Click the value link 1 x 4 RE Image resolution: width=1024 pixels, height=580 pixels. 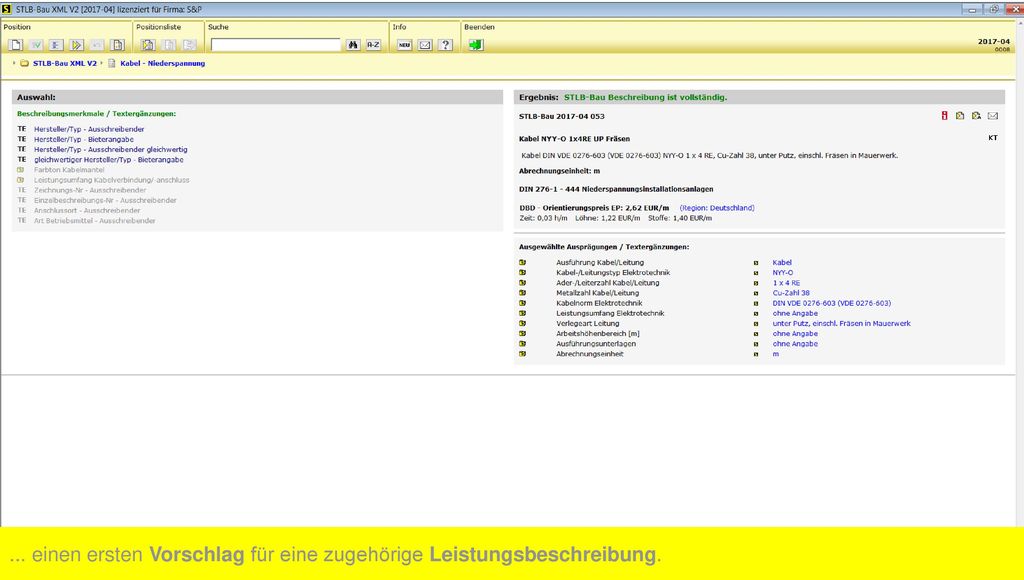click(x=786, y=283)
